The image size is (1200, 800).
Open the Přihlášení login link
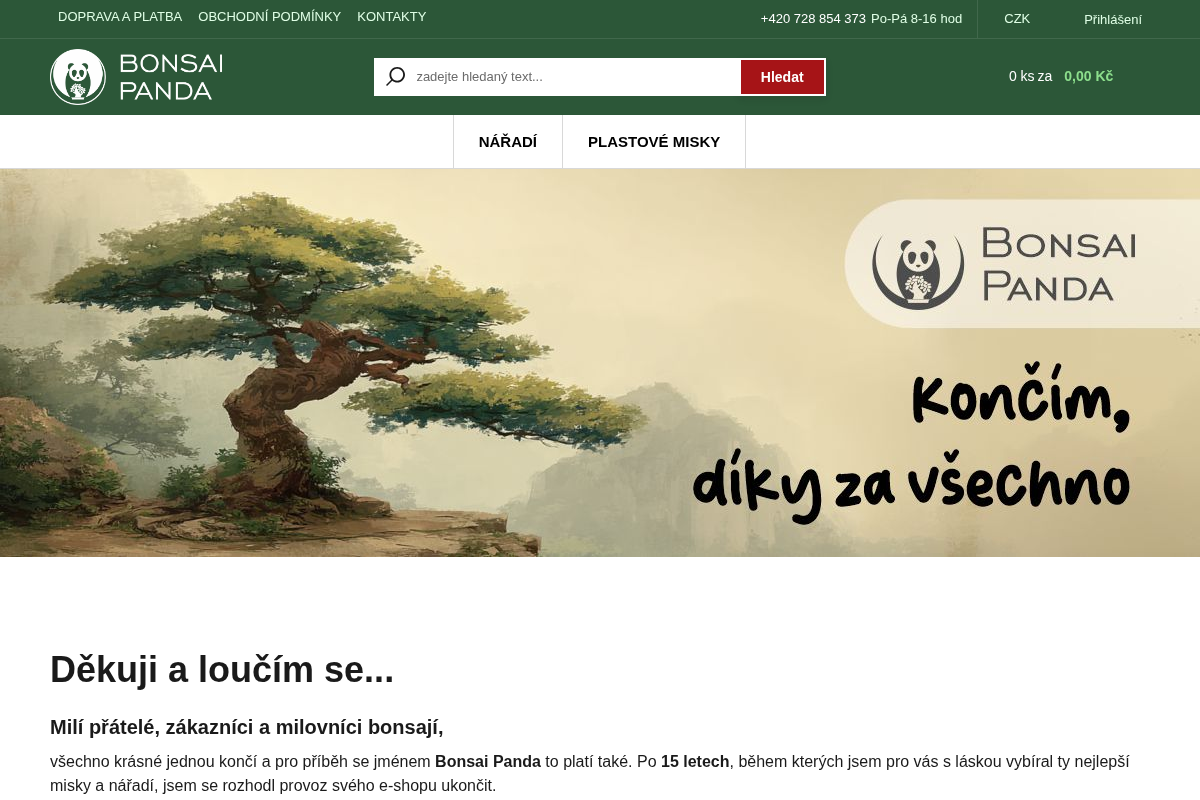[1113, 19]
